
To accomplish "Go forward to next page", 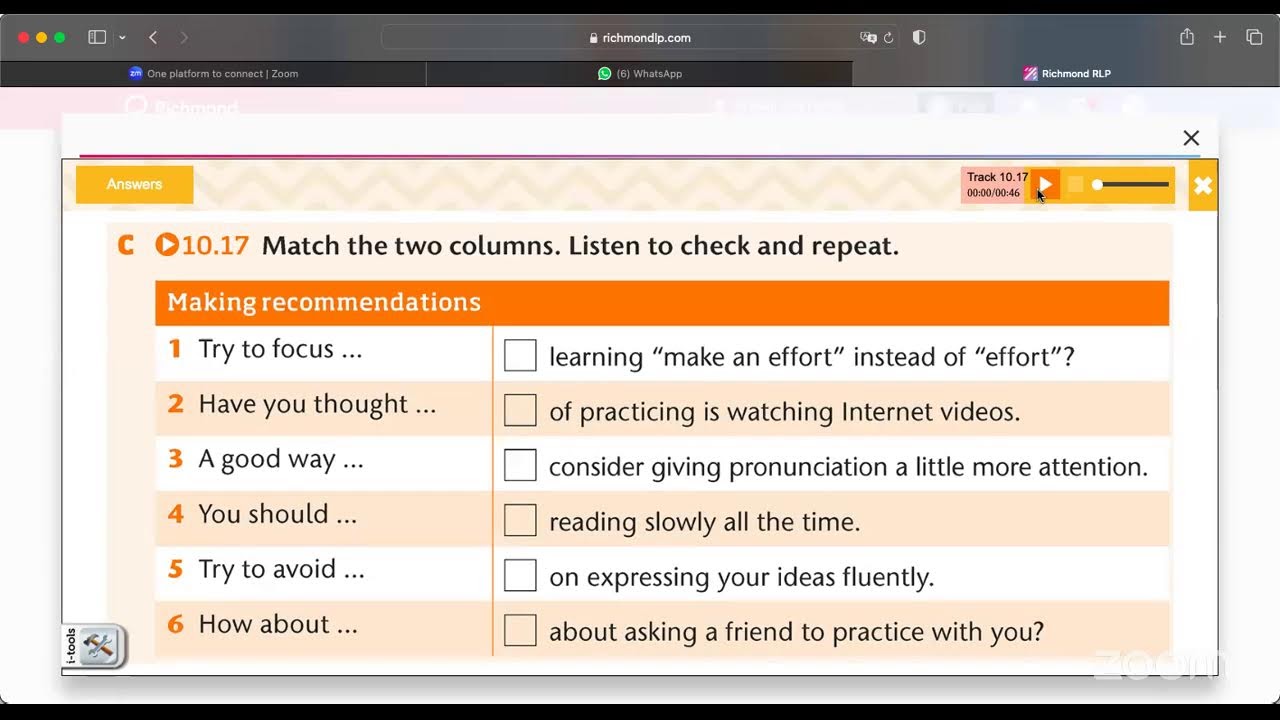I will [x=183, y=37].
